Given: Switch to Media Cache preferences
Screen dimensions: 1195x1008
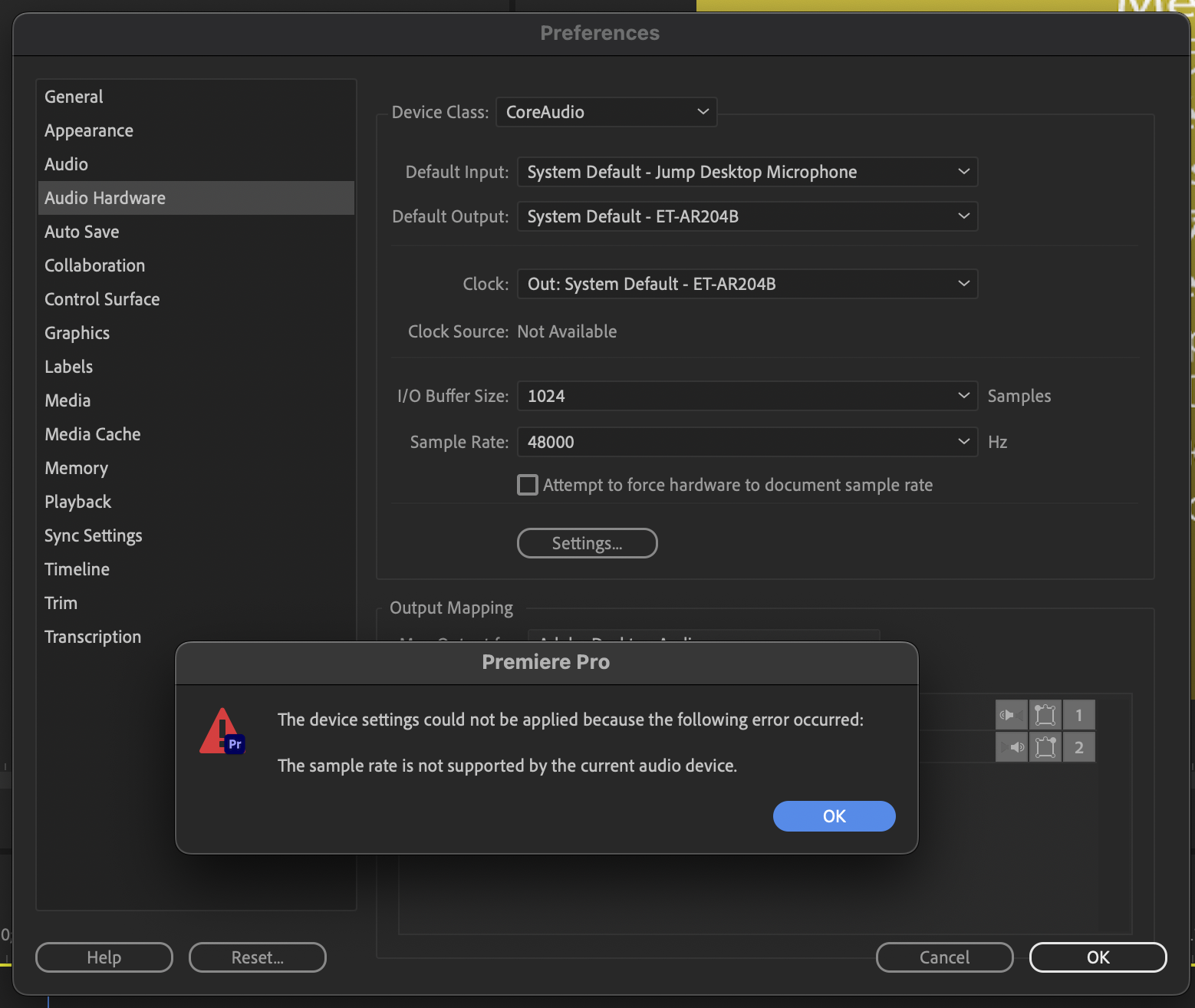Looking at the screenshot, I should pyautogui.click(x=92, y=434).
